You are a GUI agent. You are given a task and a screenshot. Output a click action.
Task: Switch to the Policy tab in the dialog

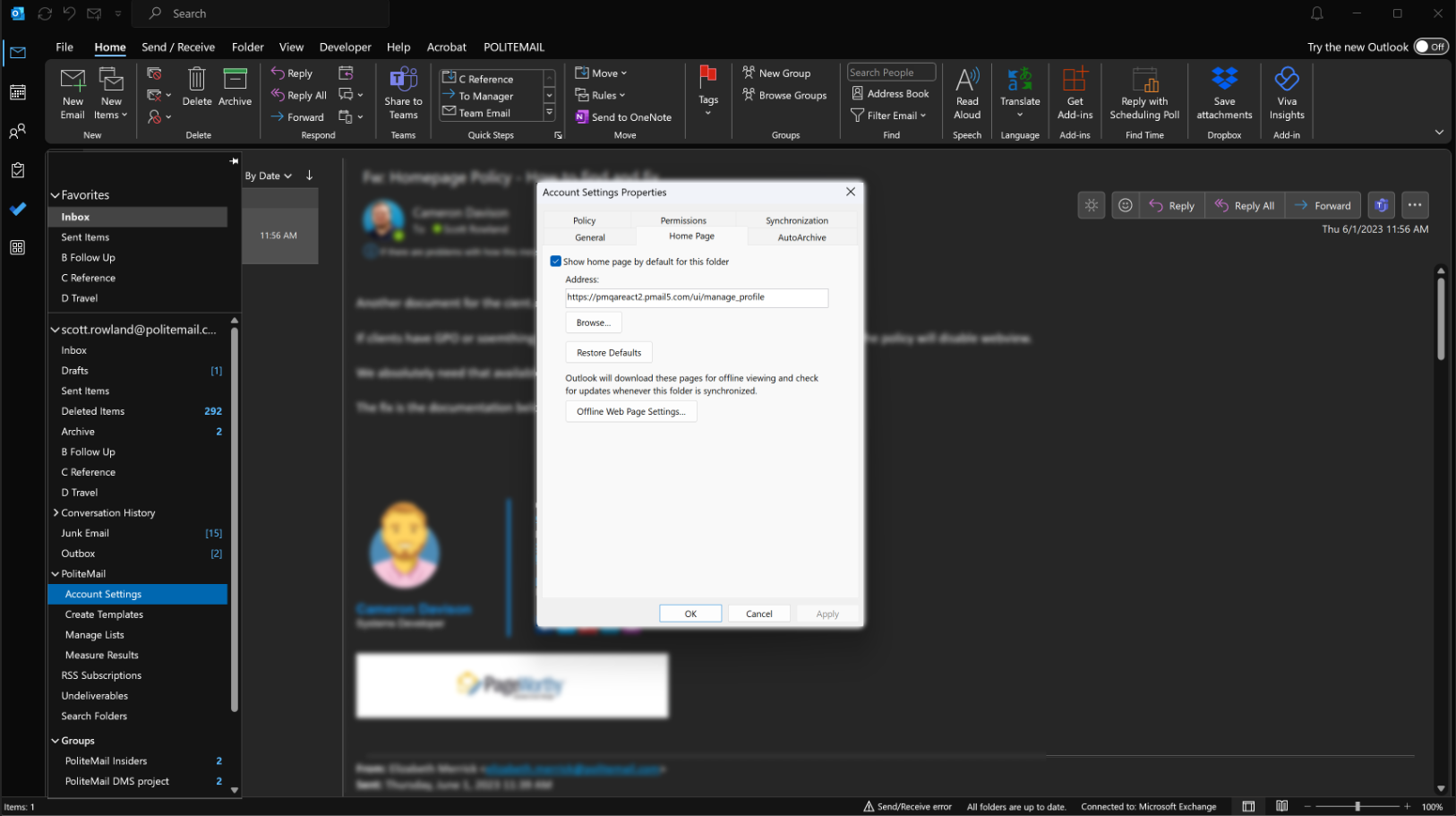[585, 220]
